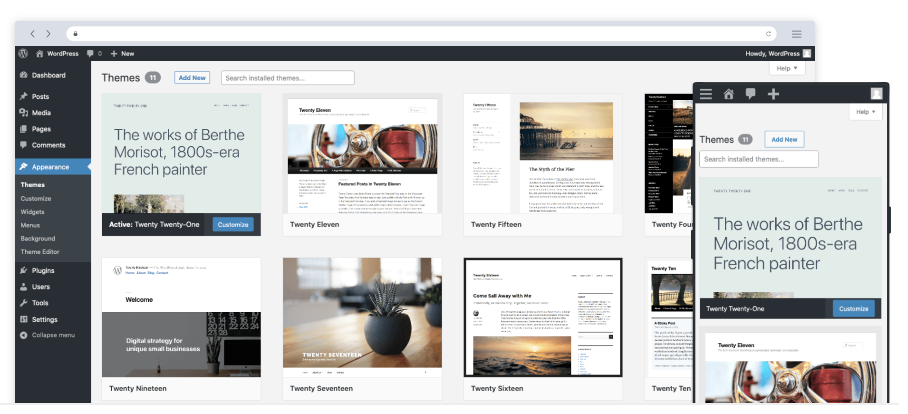
Task: Open Theme Editor submenu item
Action: [x=40, y=252]
